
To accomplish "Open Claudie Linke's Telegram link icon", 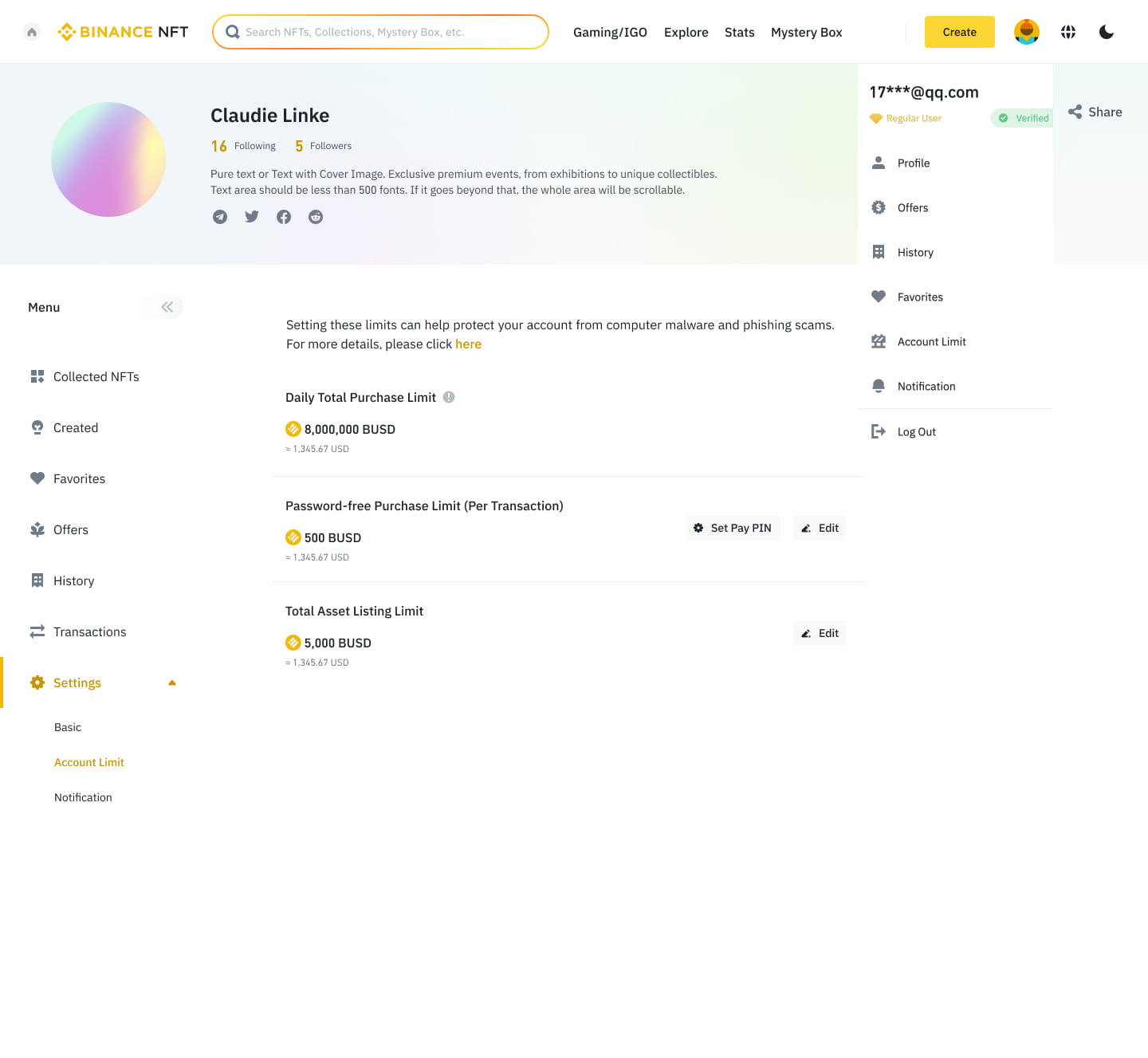I will tap(220, 217).
